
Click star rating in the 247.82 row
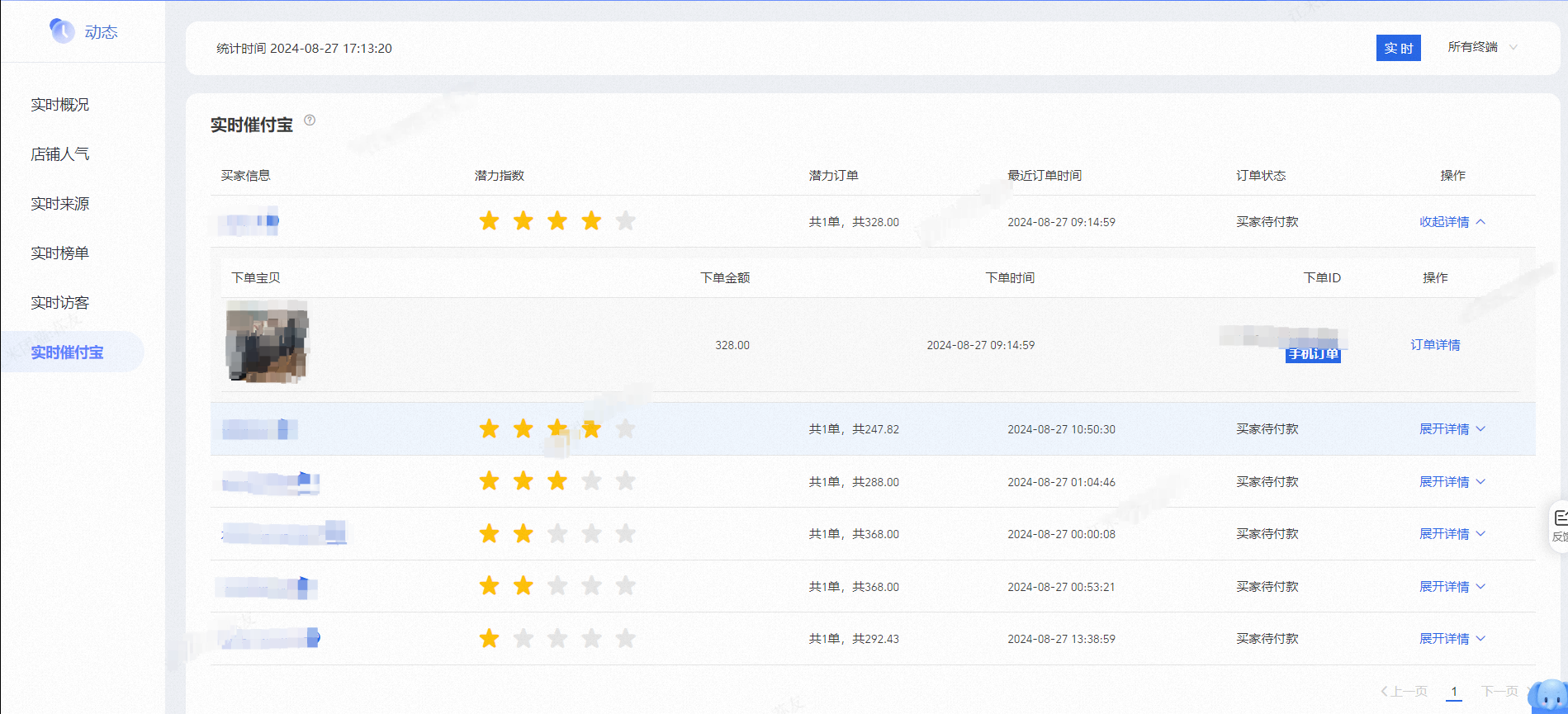pos(557,429)
